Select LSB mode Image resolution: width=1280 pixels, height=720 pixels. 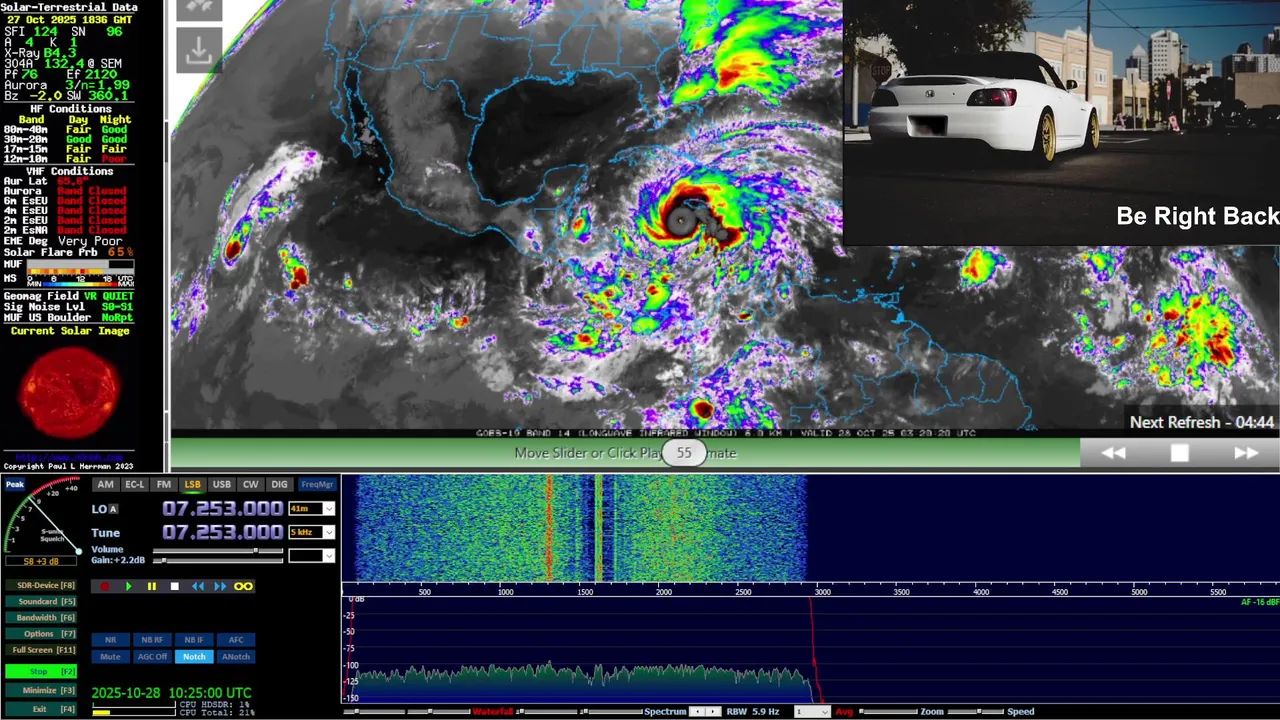[x=192, y=485]
